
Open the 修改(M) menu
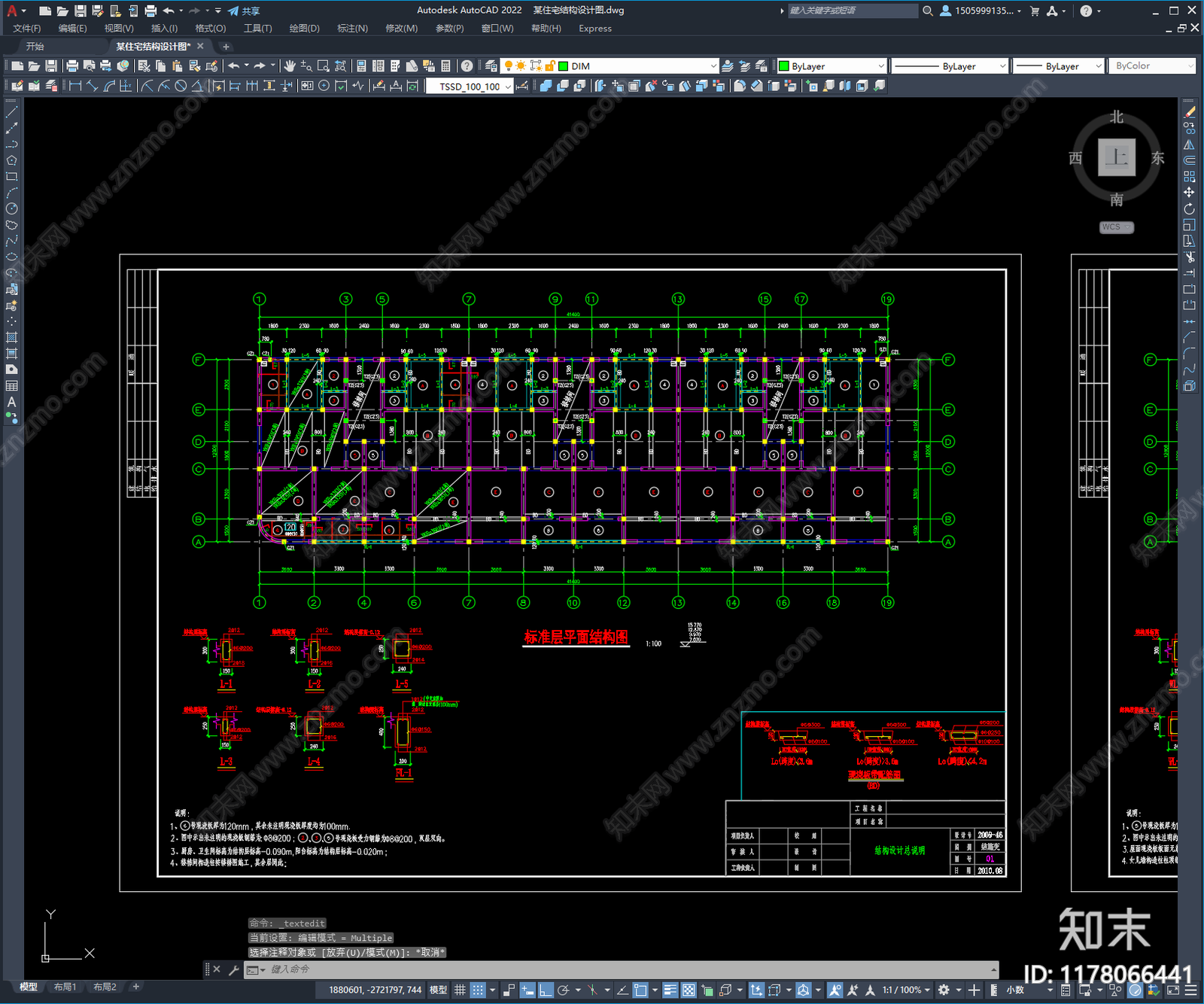click(401, 29)
